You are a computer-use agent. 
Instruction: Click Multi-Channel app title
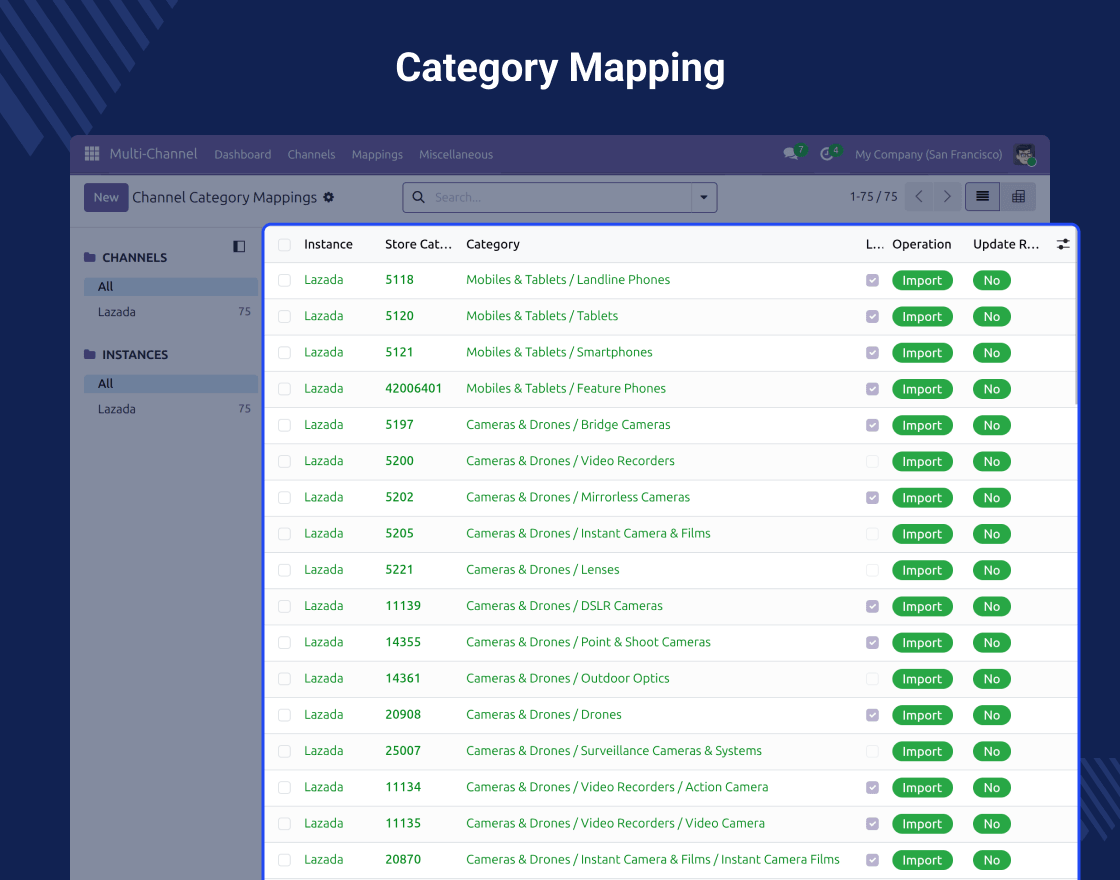(153, 154)
